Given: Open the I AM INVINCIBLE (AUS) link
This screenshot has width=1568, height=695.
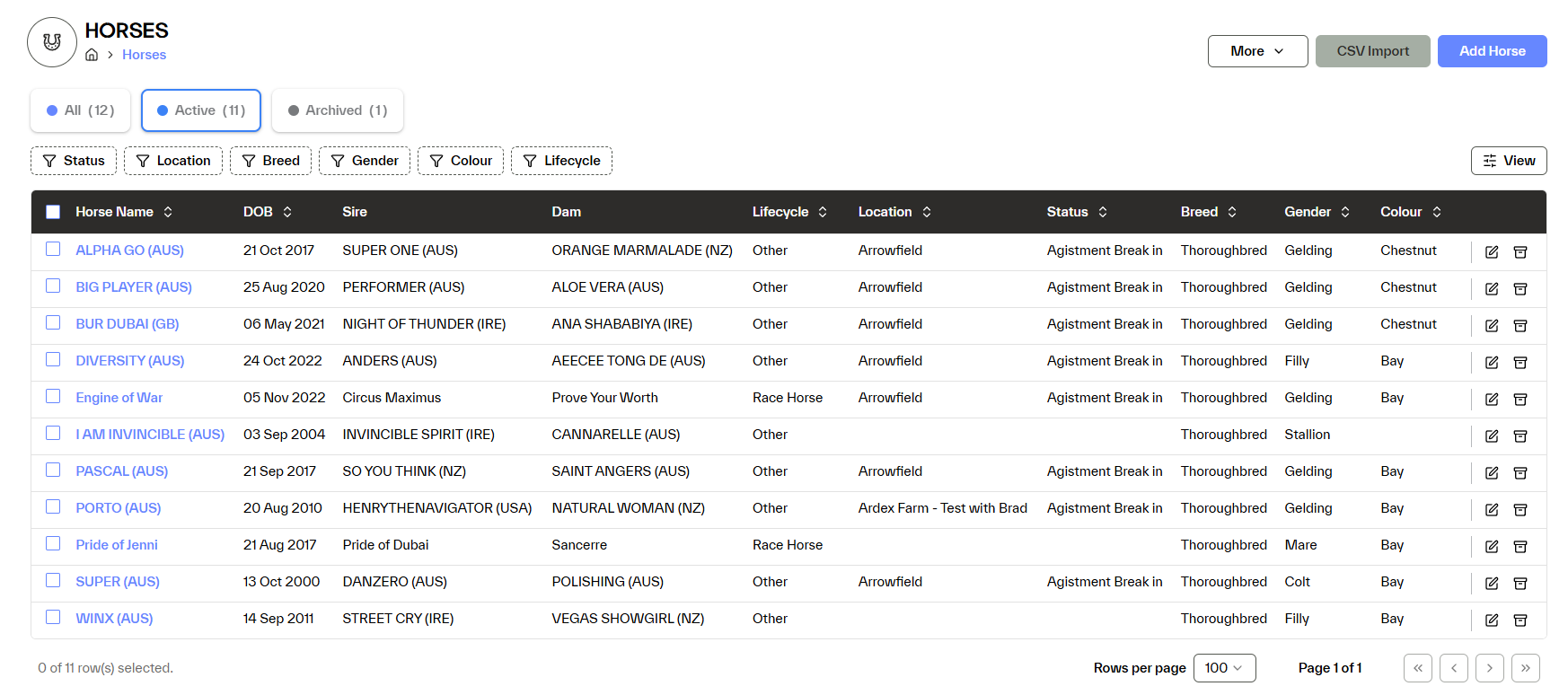Looking at the screenshot, I should 150,435.
